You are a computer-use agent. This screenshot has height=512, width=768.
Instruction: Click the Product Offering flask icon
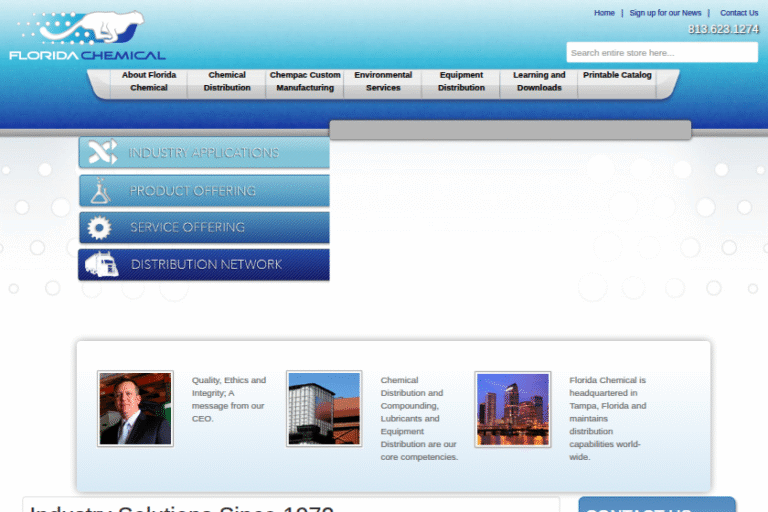(x=100, y=190)
